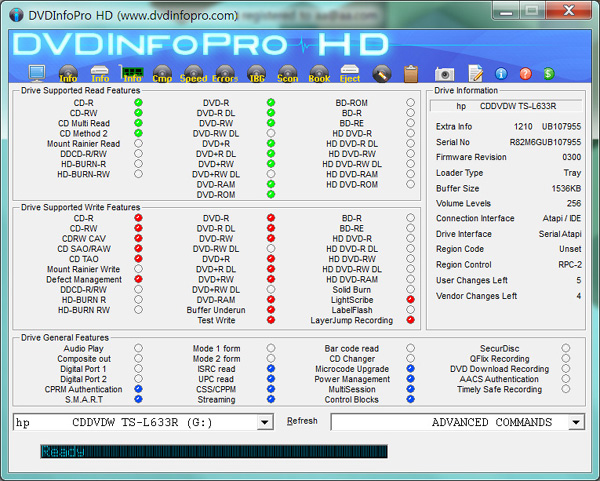The width and height of the screenshot is (600, 481).
Task: Click the Region Code value Unset
Action: tap(570, 249)
